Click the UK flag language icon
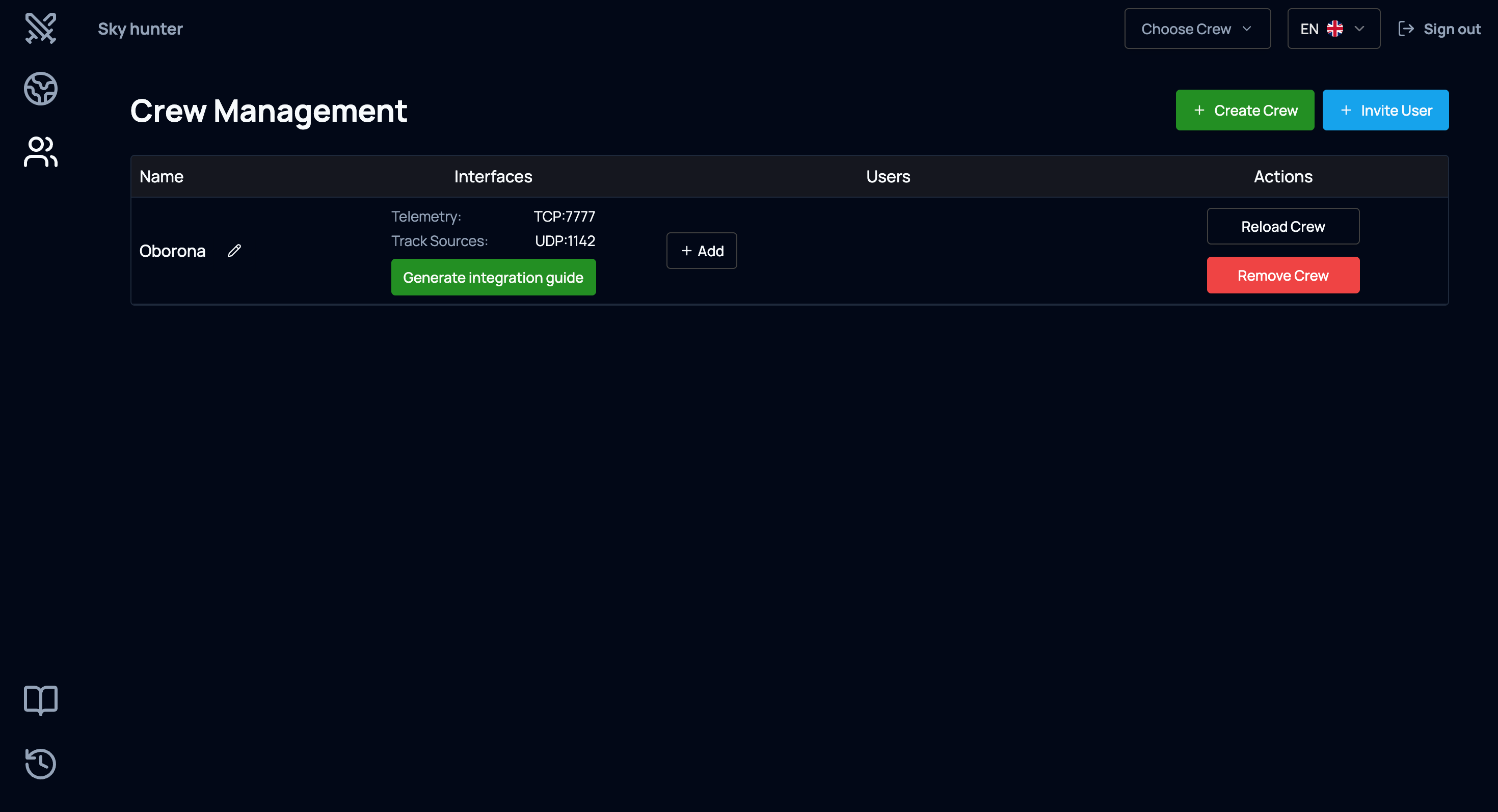 1334,29
